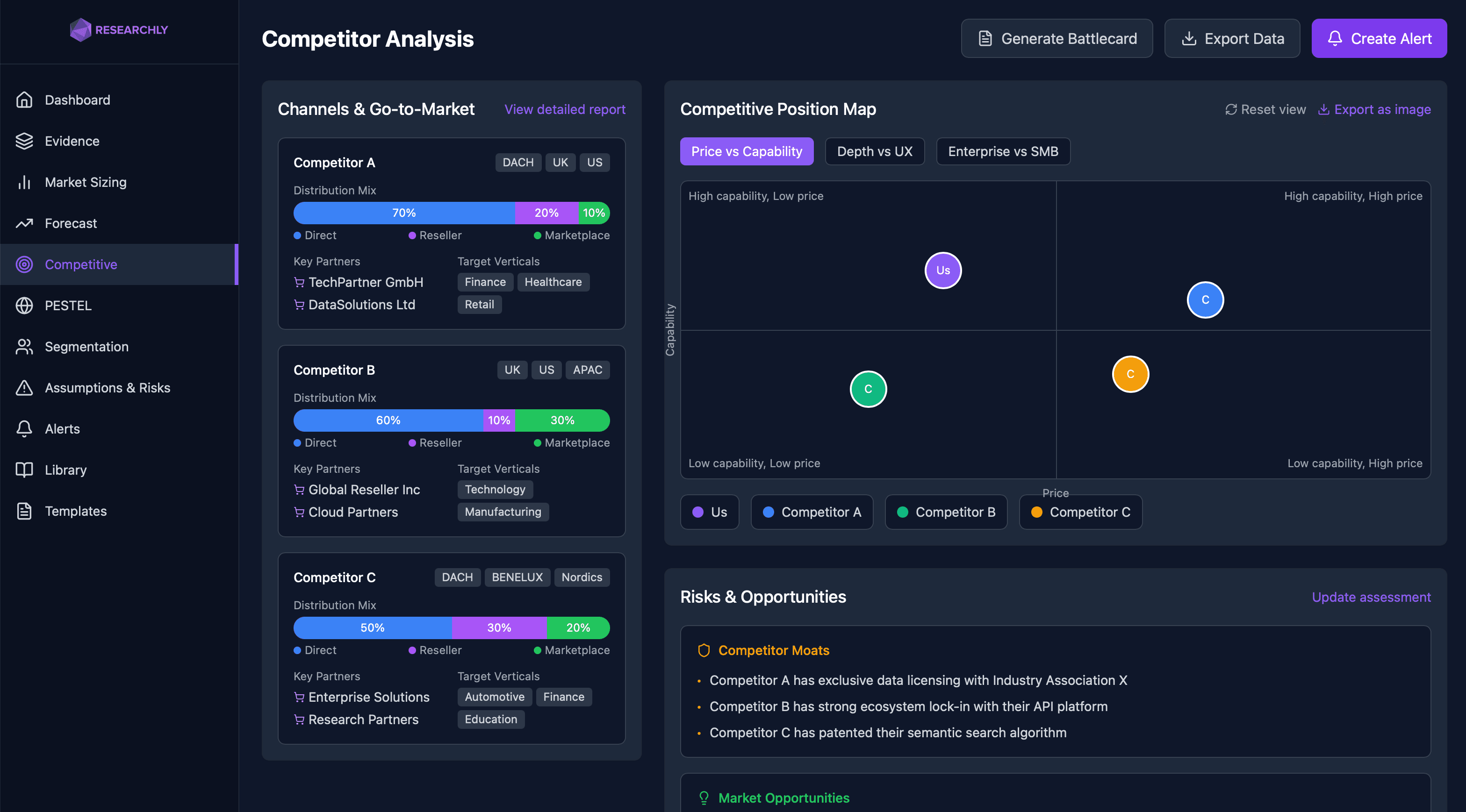Open Forecast trend-line icon
The width and height of the screenshot is (1466, 812).
(24, 223)
